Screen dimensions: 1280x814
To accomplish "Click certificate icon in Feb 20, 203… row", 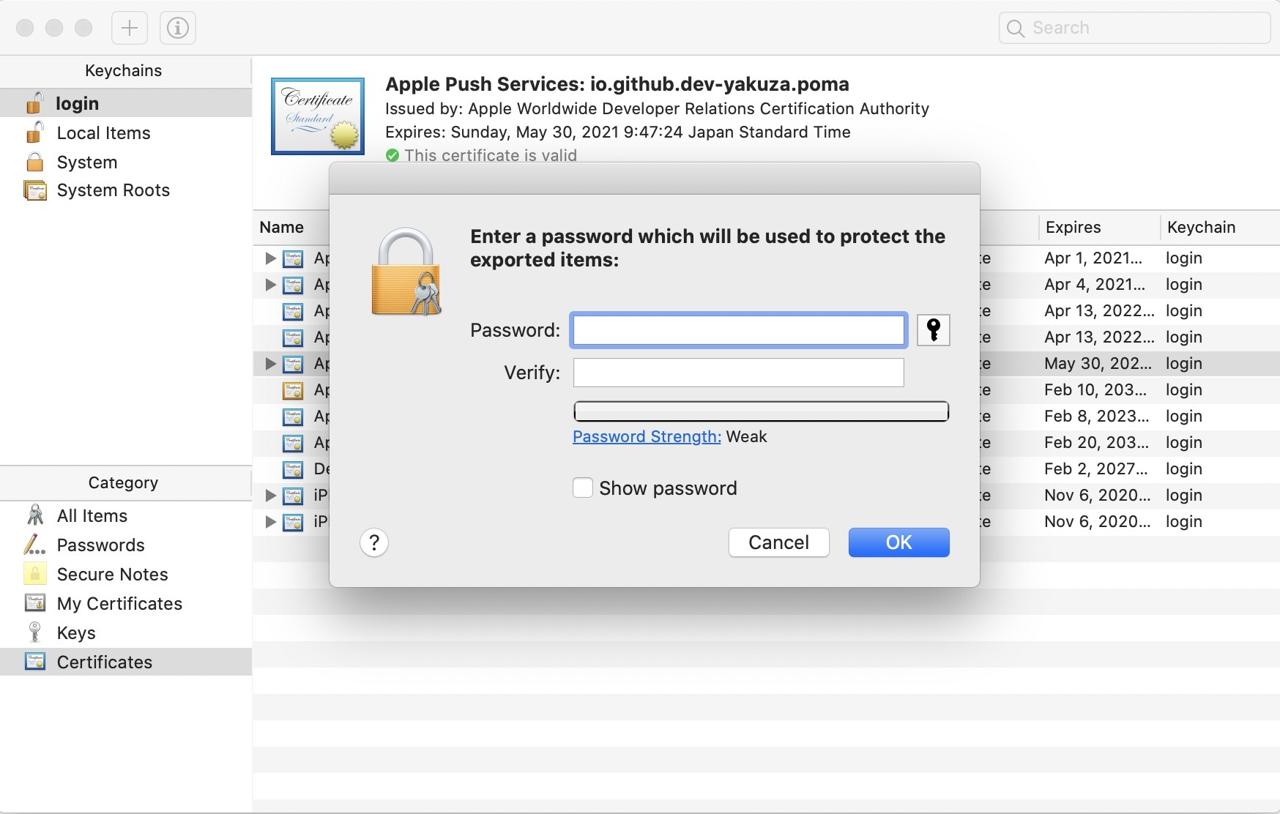I will pyautogui.click(x=293, y=442).
